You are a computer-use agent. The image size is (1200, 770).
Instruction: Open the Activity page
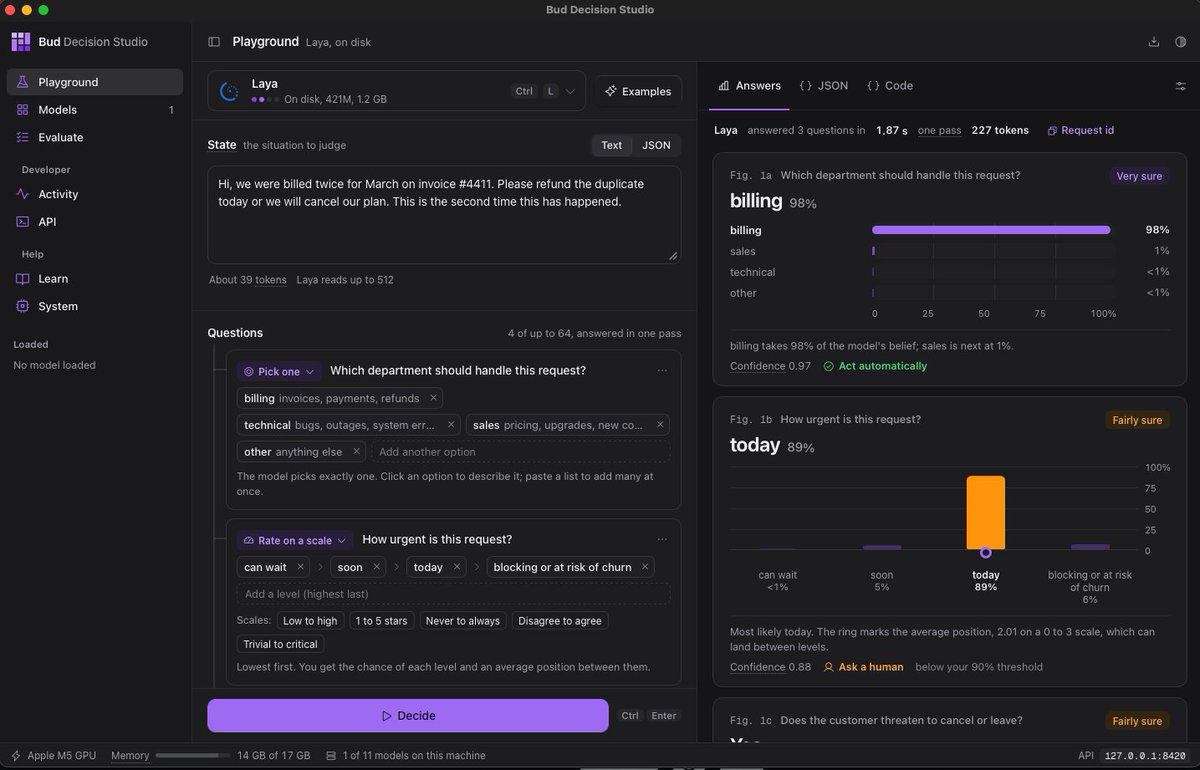click(x=95, y=194)
